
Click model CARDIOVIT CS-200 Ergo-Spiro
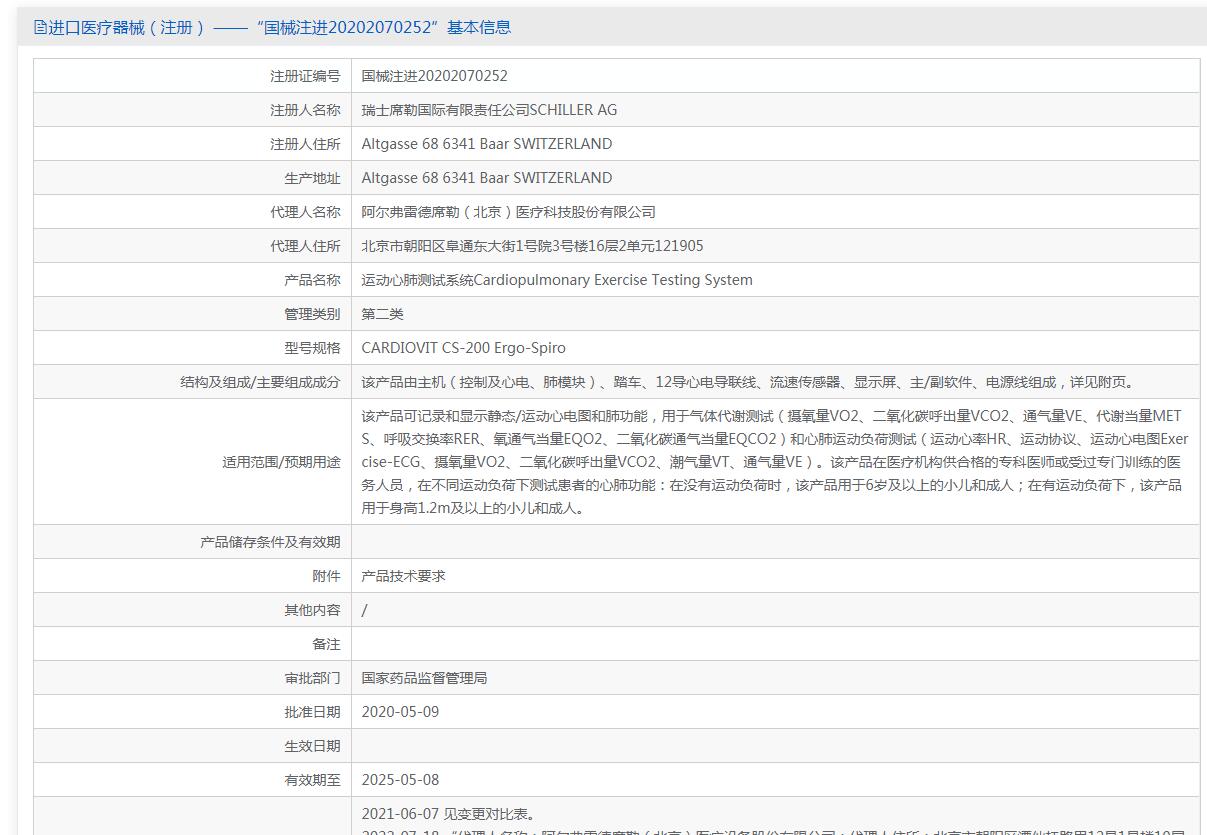[x=463, y=348]
